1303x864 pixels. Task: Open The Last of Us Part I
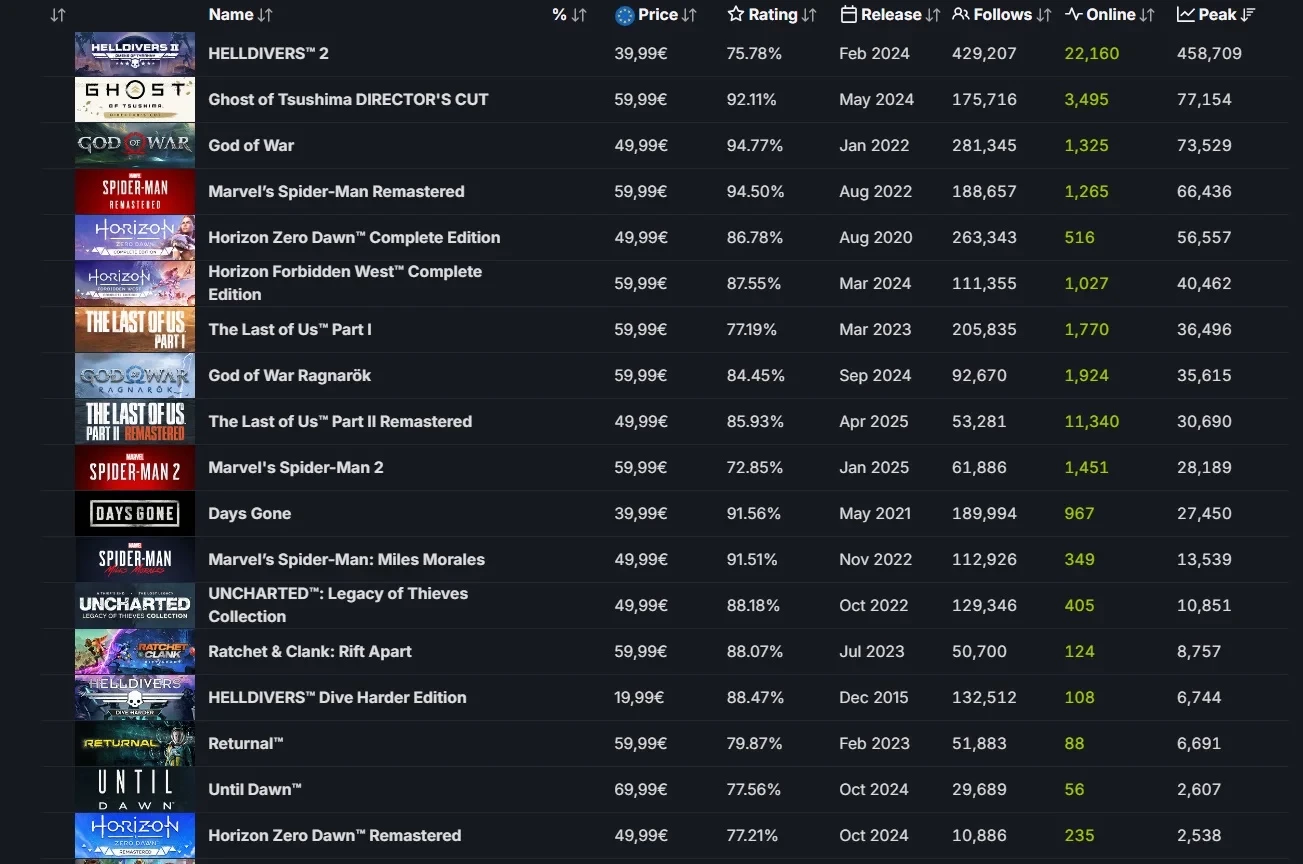coord(289,330)
